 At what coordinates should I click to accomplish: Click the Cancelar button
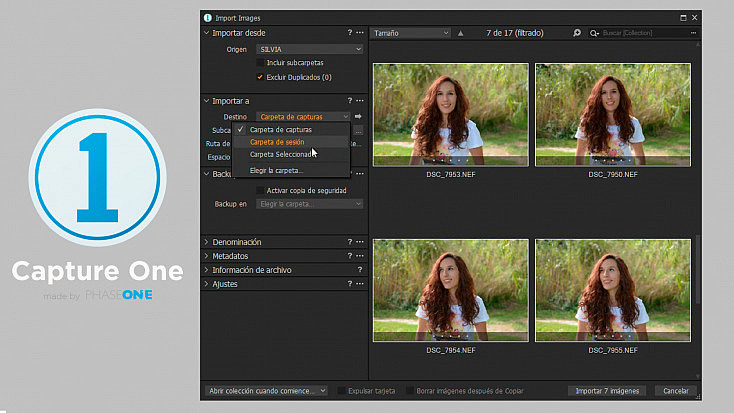[x=675, y=391]
